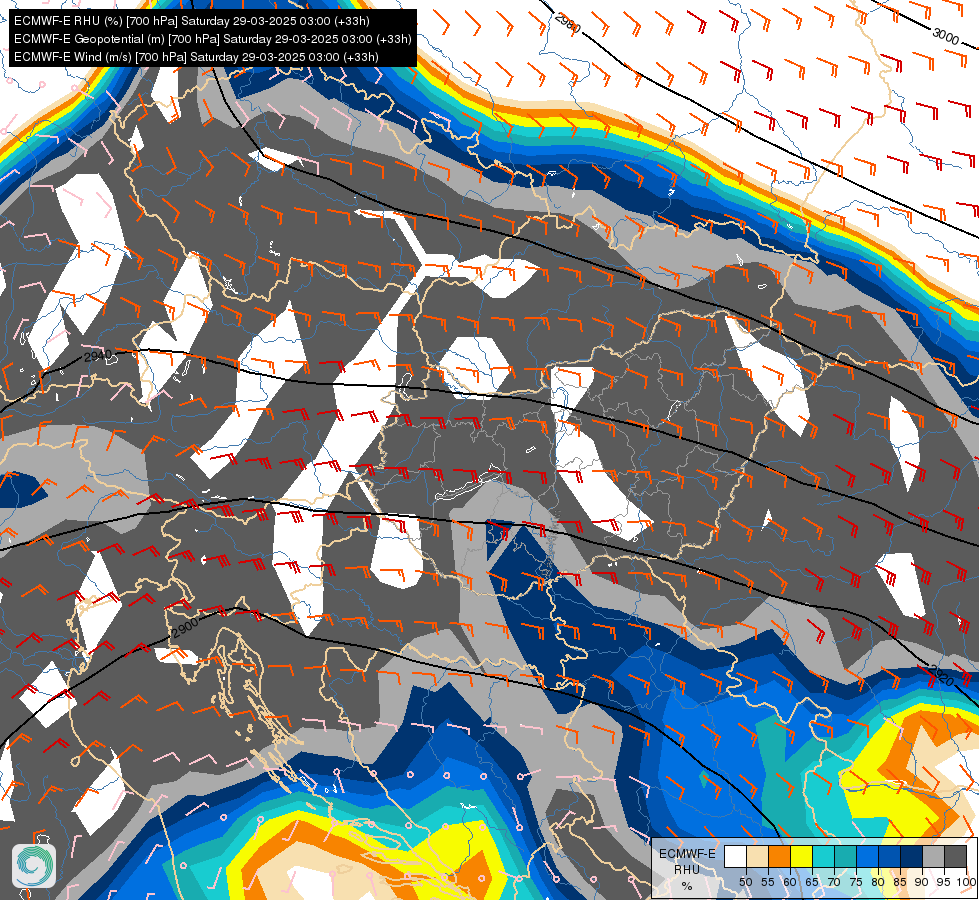
Task: Choose the bright blue 75–80% legend swatch
Action: point(867,856)
